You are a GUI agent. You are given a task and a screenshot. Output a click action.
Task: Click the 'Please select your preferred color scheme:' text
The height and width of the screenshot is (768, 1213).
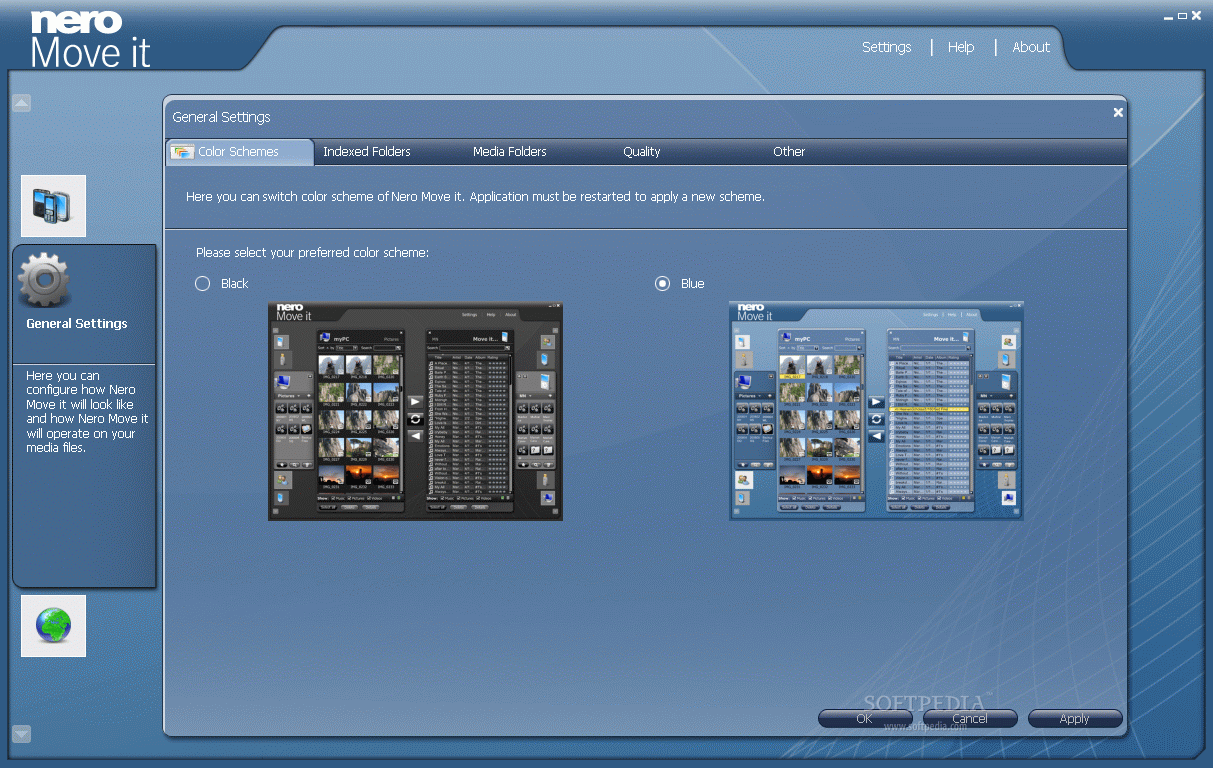(x=312, y=253)
